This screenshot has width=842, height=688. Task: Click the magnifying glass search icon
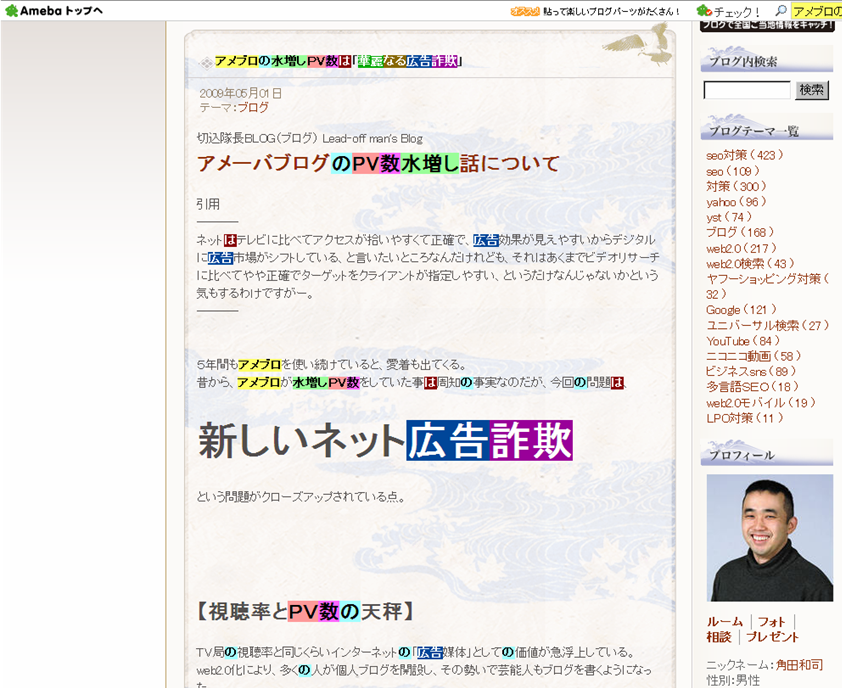[781, 10]
